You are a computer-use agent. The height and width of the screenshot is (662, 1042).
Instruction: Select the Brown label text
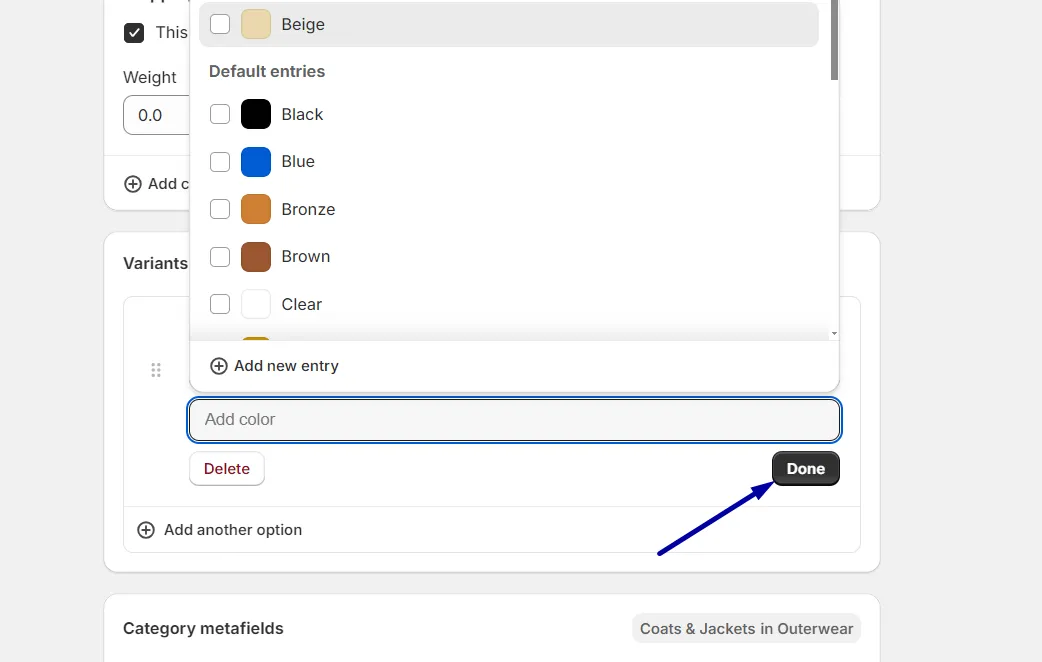point(306,257)
